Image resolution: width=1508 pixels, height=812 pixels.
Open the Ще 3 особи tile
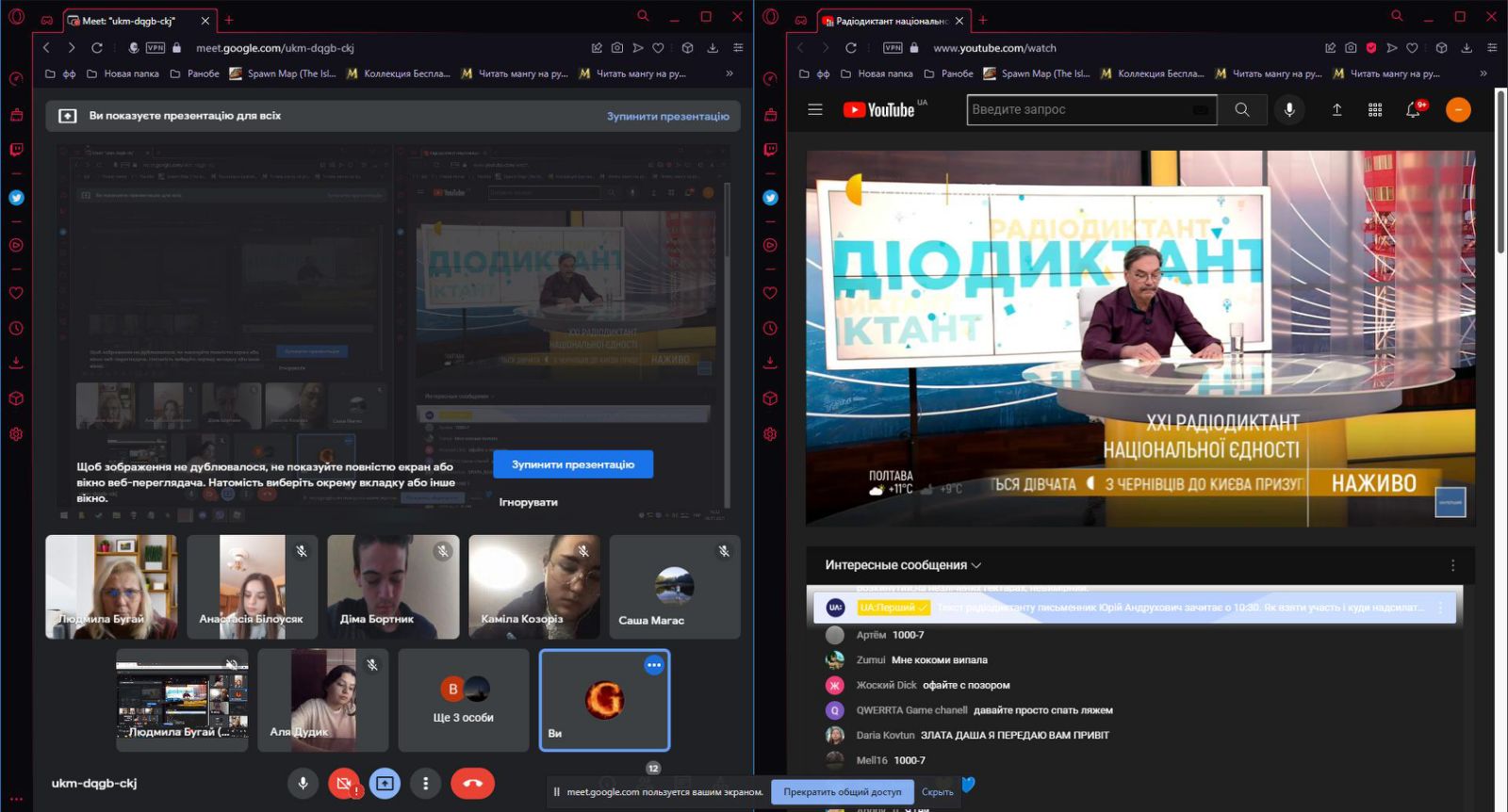coord(464,700)
